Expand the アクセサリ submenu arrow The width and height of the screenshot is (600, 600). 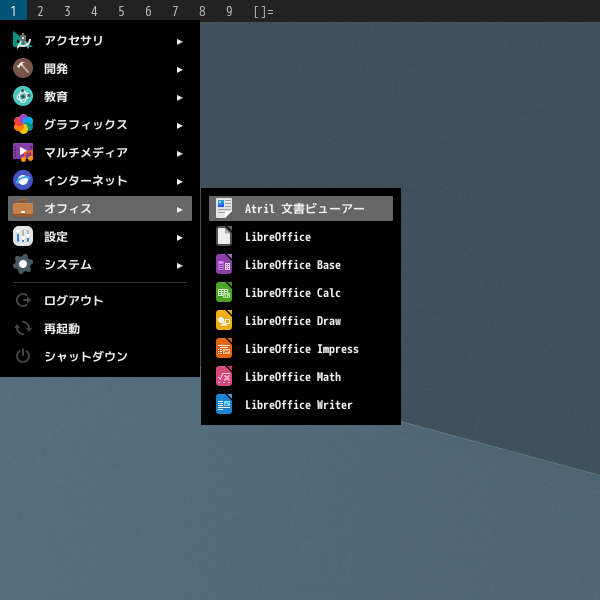coord(179,42)
